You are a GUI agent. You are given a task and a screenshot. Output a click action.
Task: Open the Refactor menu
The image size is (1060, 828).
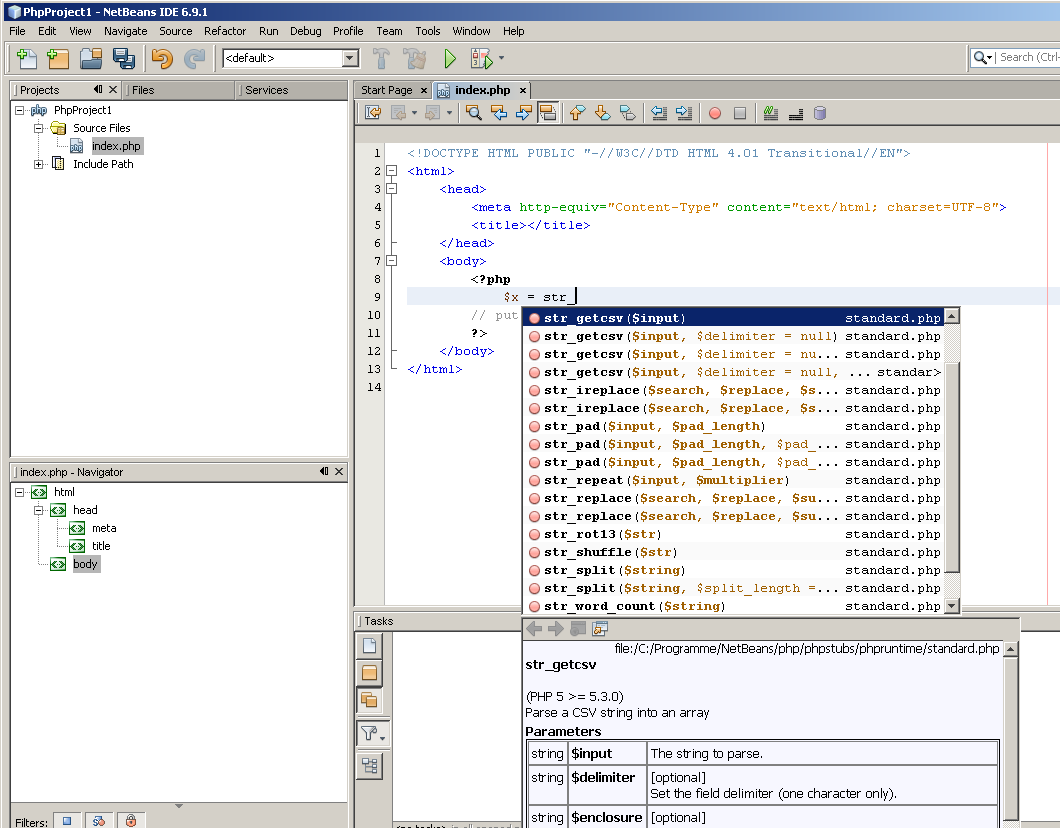click(x=225, y=31)
